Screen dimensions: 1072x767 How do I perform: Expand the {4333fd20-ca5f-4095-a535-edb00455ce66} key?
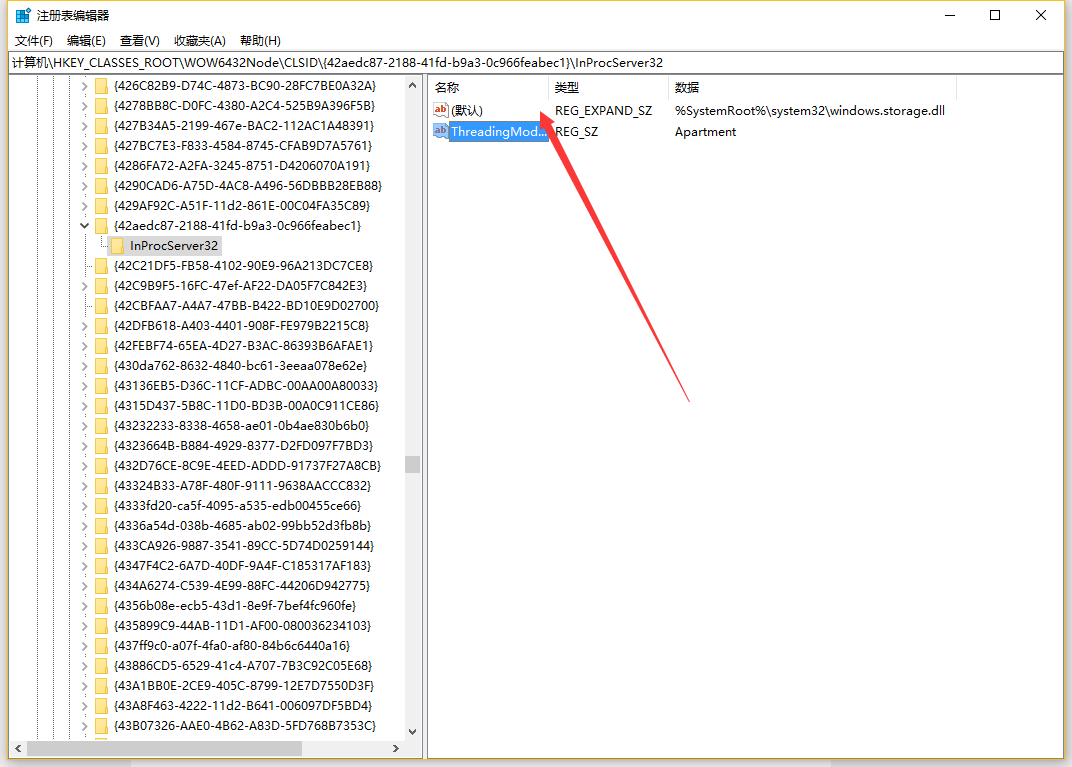point(84,506)
